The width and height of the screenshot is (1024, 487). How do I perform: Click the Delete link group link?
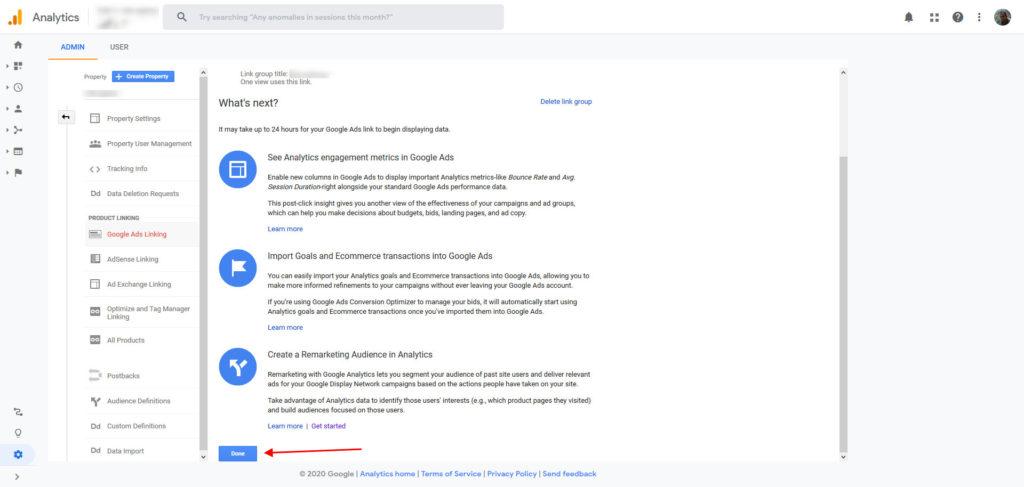(x=566, y=102)
